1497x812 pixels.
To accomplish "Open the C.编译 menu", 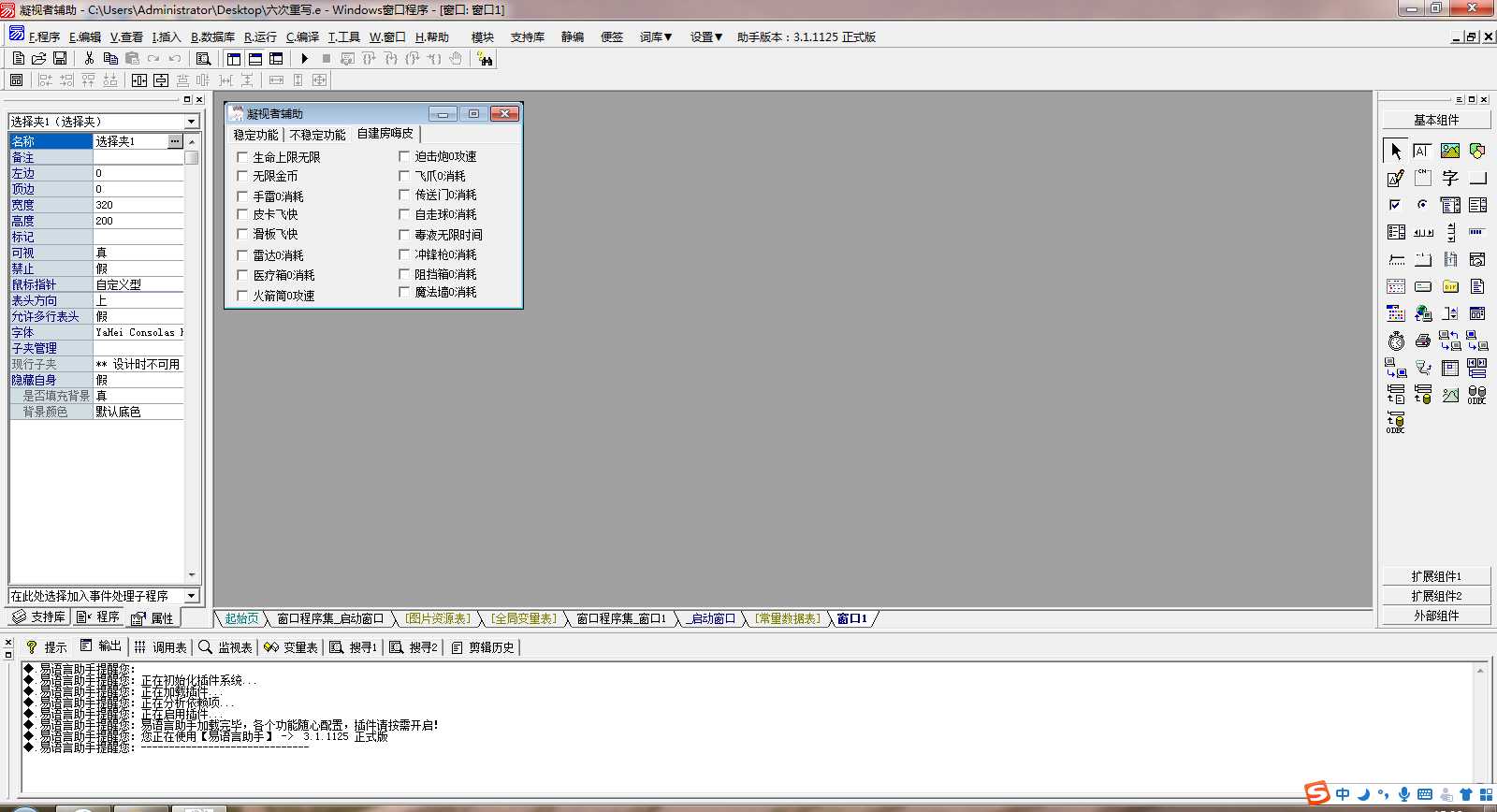I will 302,37.
